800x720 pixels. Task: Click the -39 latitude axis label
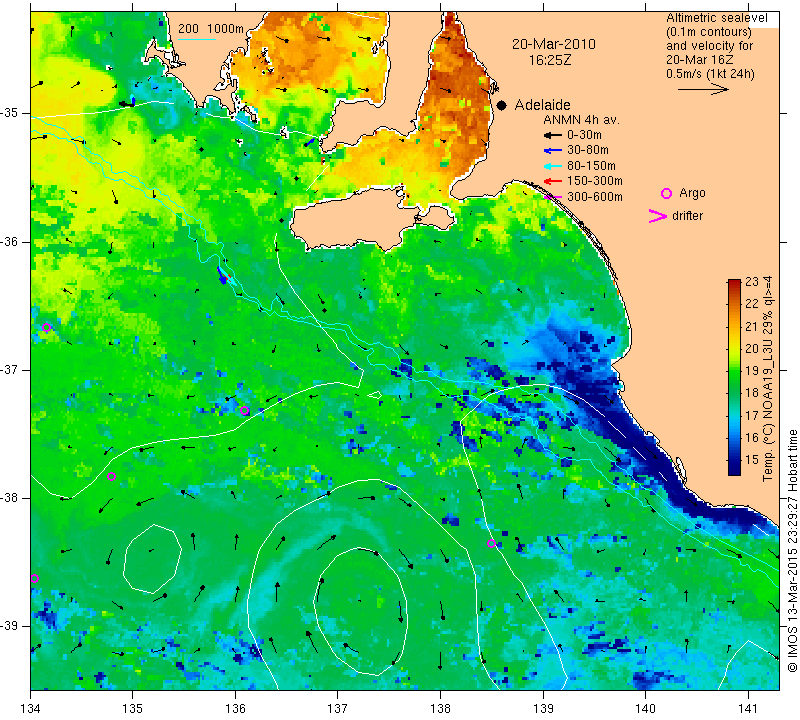pyautogui.click(x=9, y=626)
